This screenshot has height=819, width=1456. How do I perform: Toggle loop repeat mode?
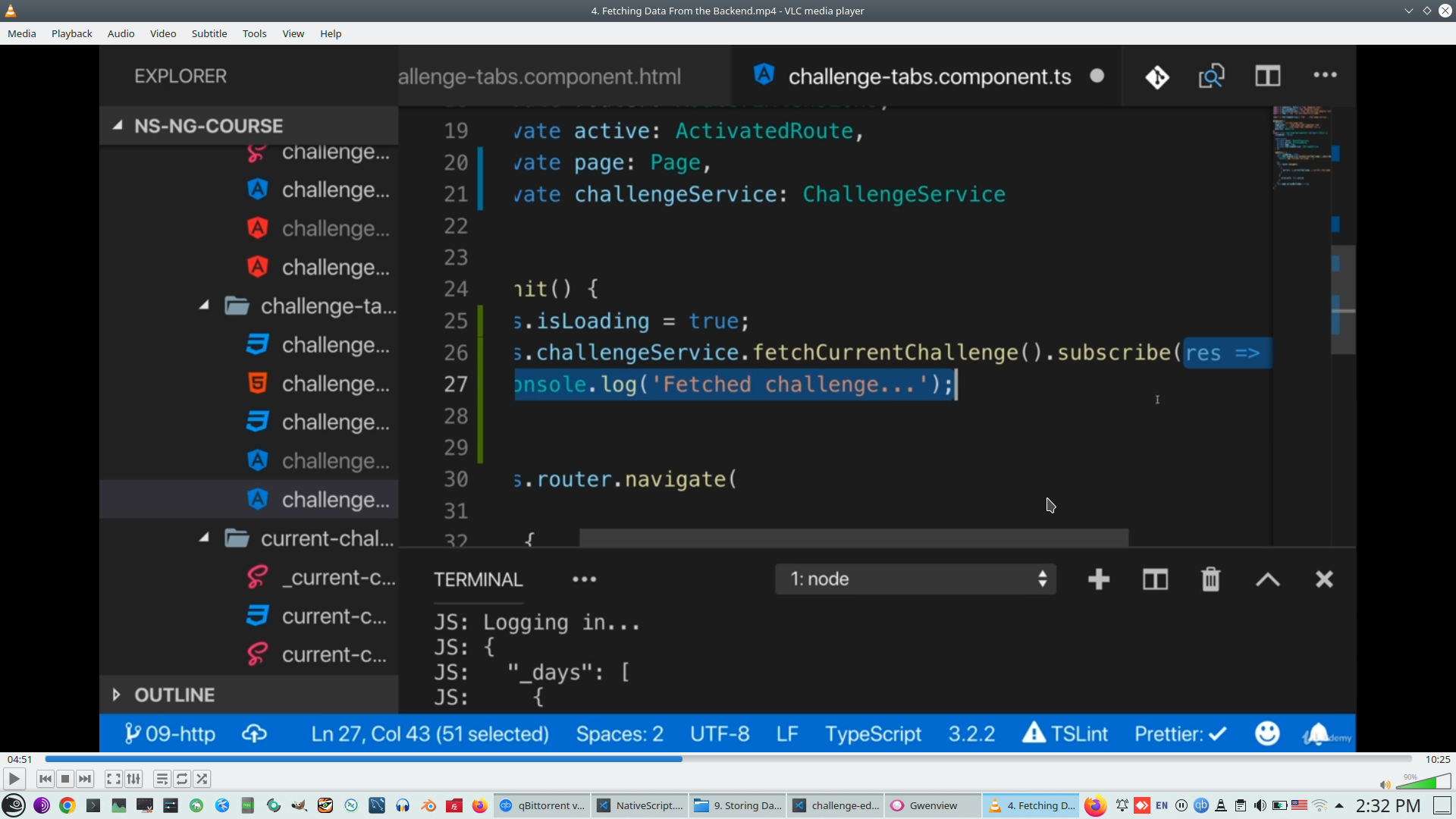pyautogui.click(x=182, y=779)
